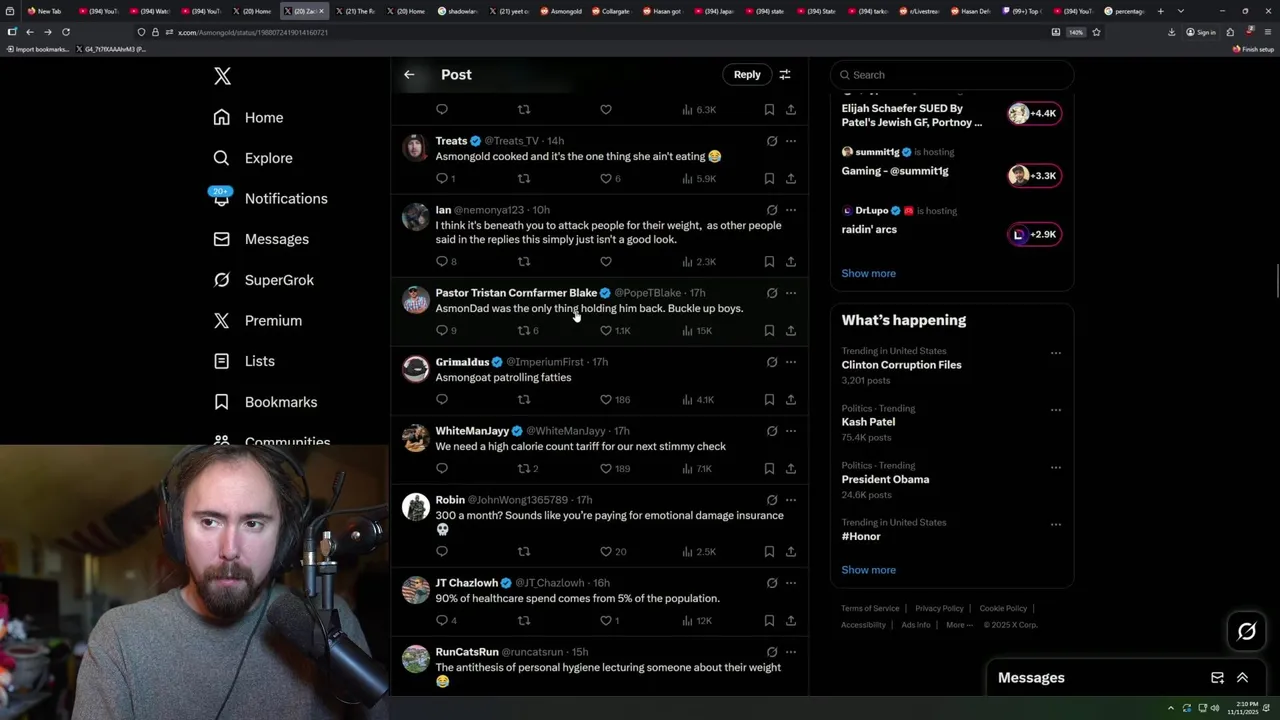Bookmark this page with the star icon
The height and width of the screenshot is (720, 1280).
click(x=1096, y=32)
